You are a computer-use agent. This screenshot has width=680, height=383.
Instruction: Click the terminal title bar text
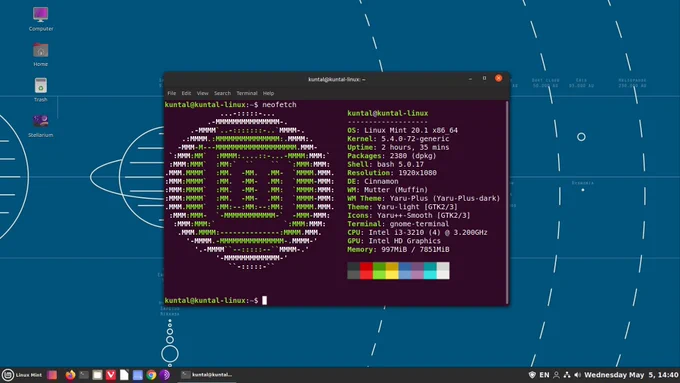point(337,79)
